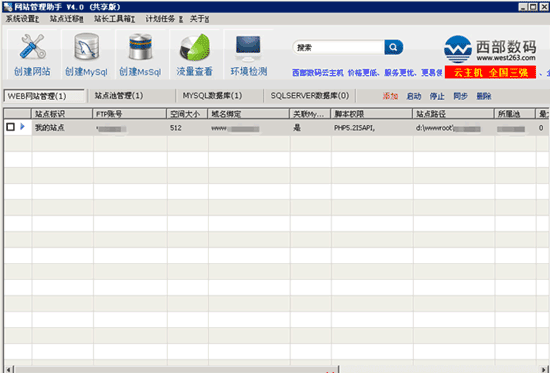Select the d:\wwwroot path cell
Screen dimensions: 550x373
pyautogui.click(x=454, y=128)
